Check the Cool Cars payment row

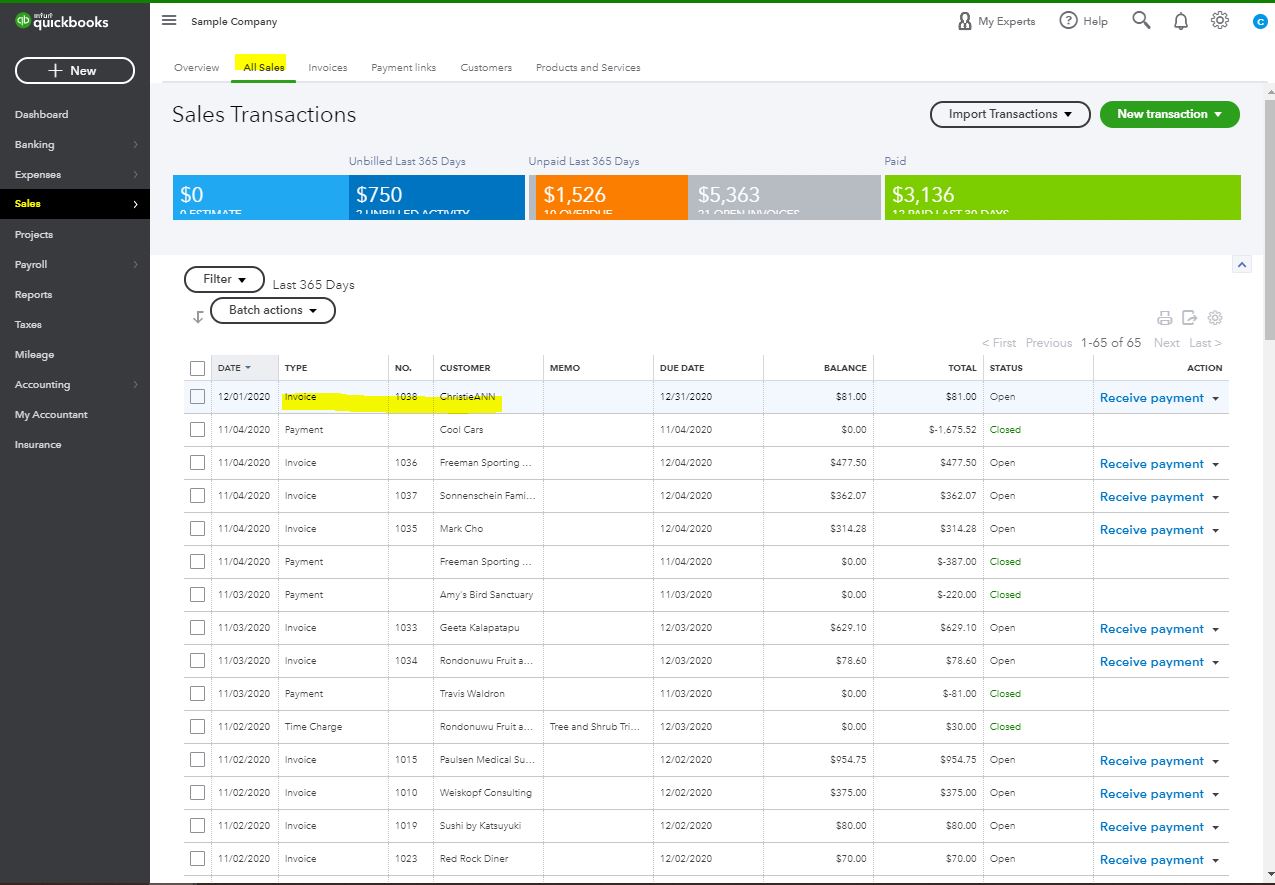point(197,430)
